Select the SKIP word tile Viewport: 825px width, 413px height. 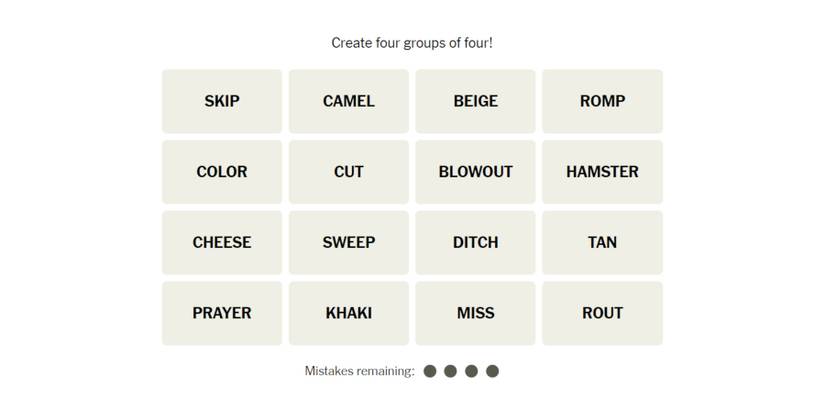222,101
